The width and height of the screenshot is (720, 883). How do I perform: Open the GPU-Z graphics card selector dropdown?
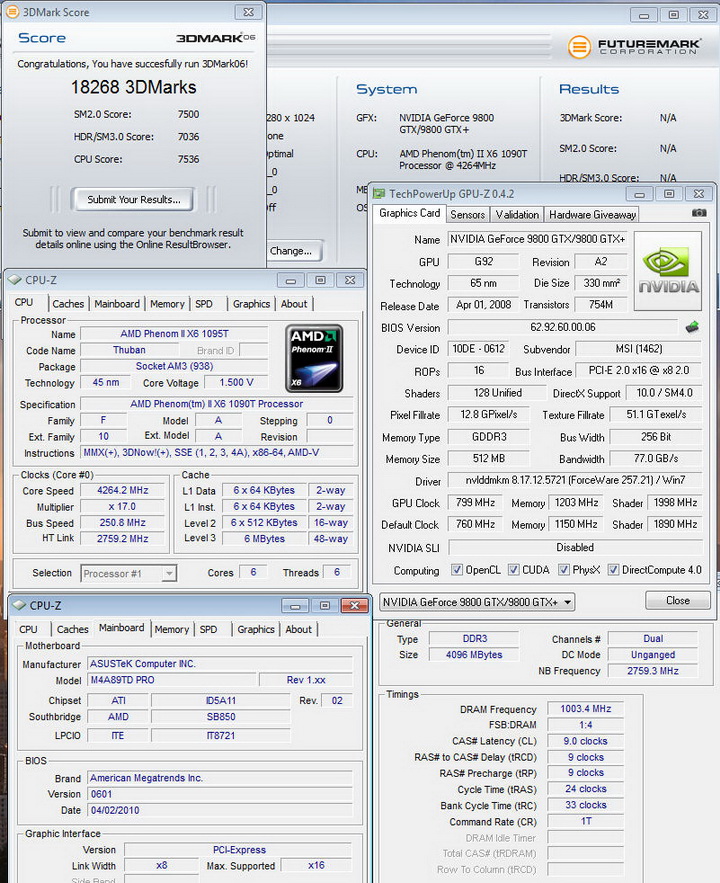pos(477,602)
